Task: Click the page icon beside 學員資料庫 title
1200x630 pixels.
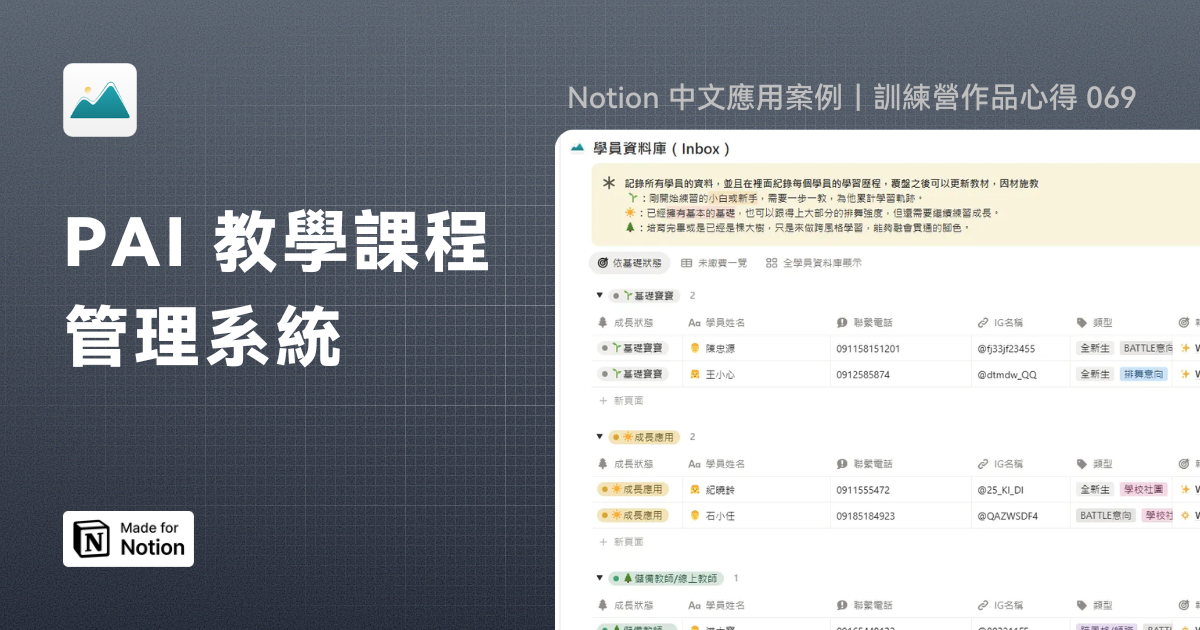Action: pos(577,148)
